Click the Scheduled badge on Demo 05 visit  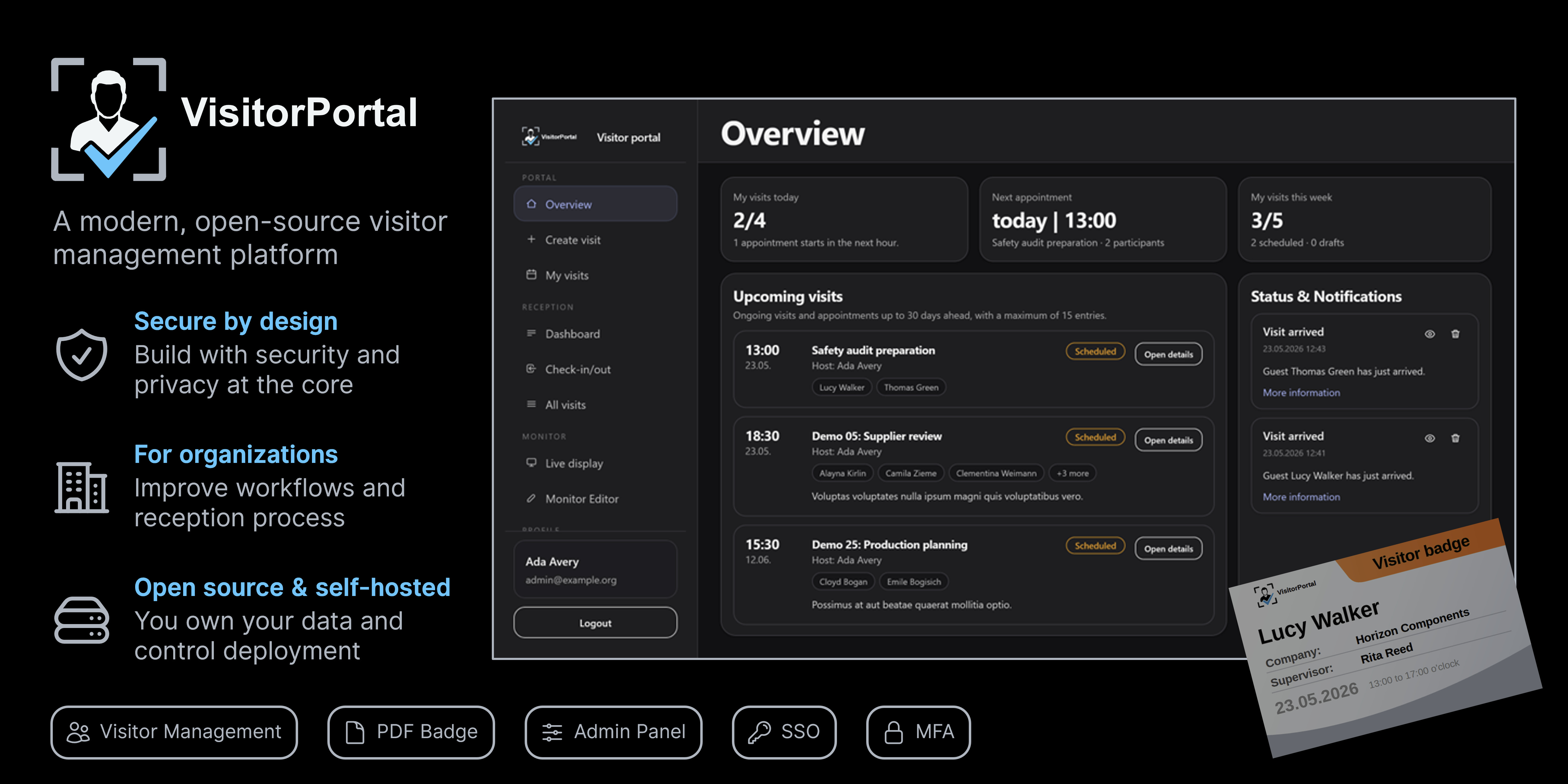1095,437
